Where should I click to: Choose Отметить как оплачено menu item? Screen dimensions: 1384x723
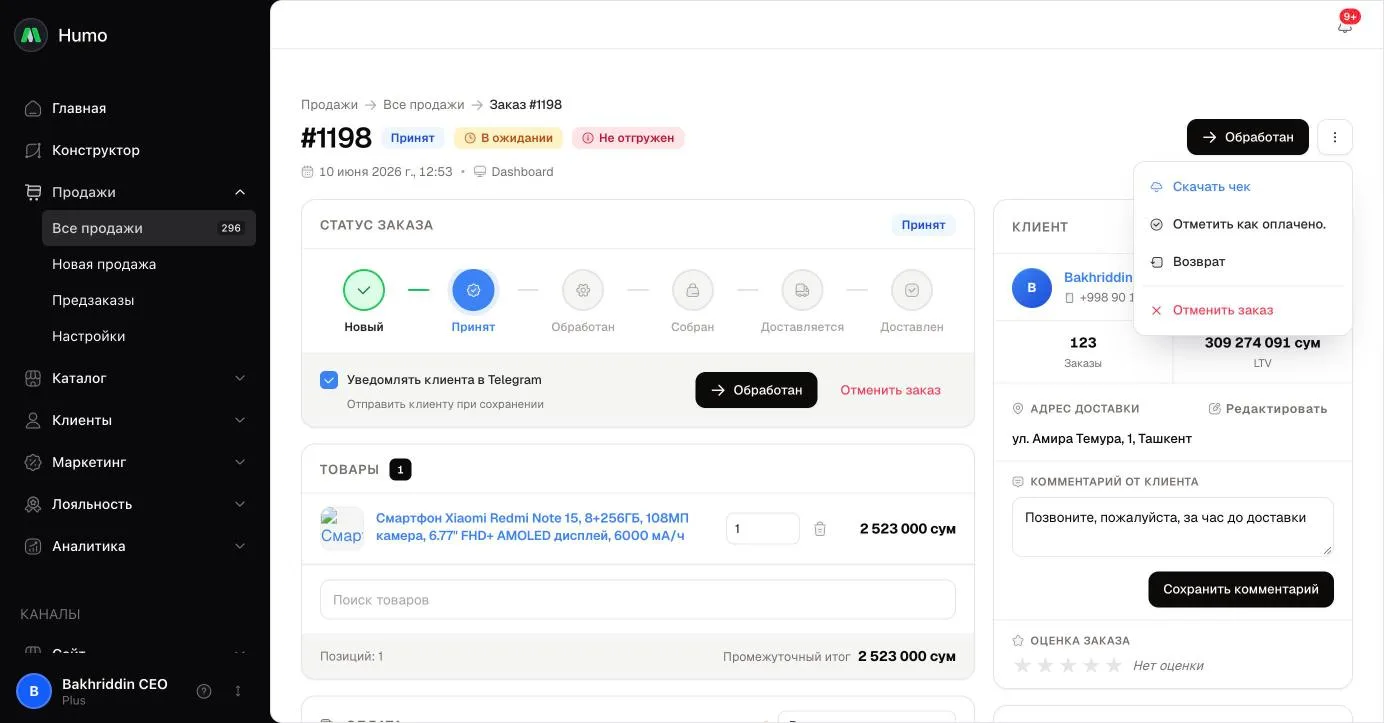click(1243, 224)
